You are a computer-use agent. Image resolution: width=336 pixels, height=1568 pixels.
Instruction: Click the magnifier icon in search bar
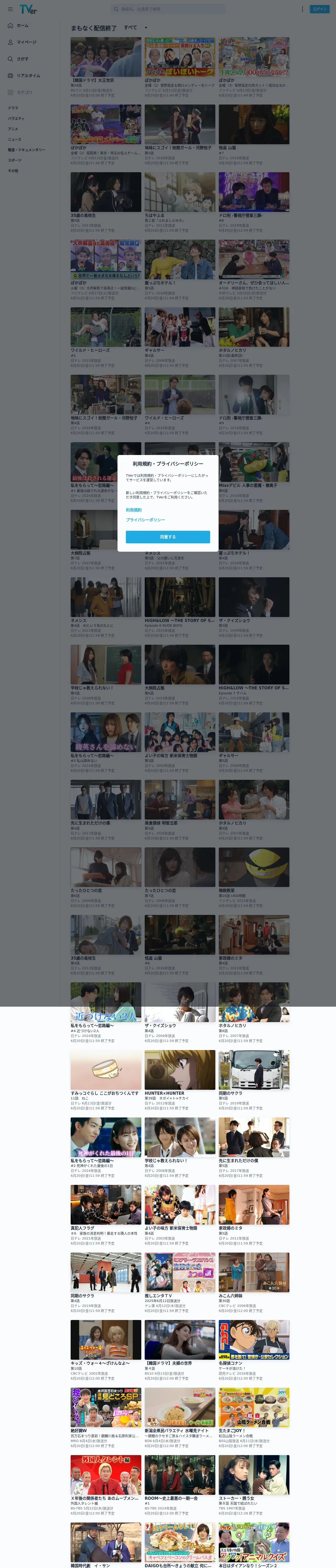point(116,9)
